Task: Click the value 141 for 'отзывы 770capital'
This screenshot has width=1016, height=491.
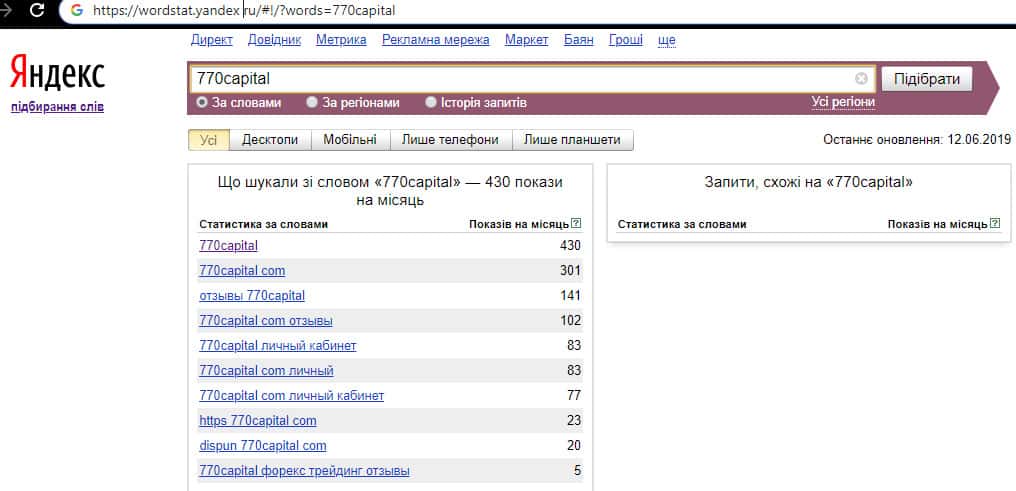Action: 570,296
